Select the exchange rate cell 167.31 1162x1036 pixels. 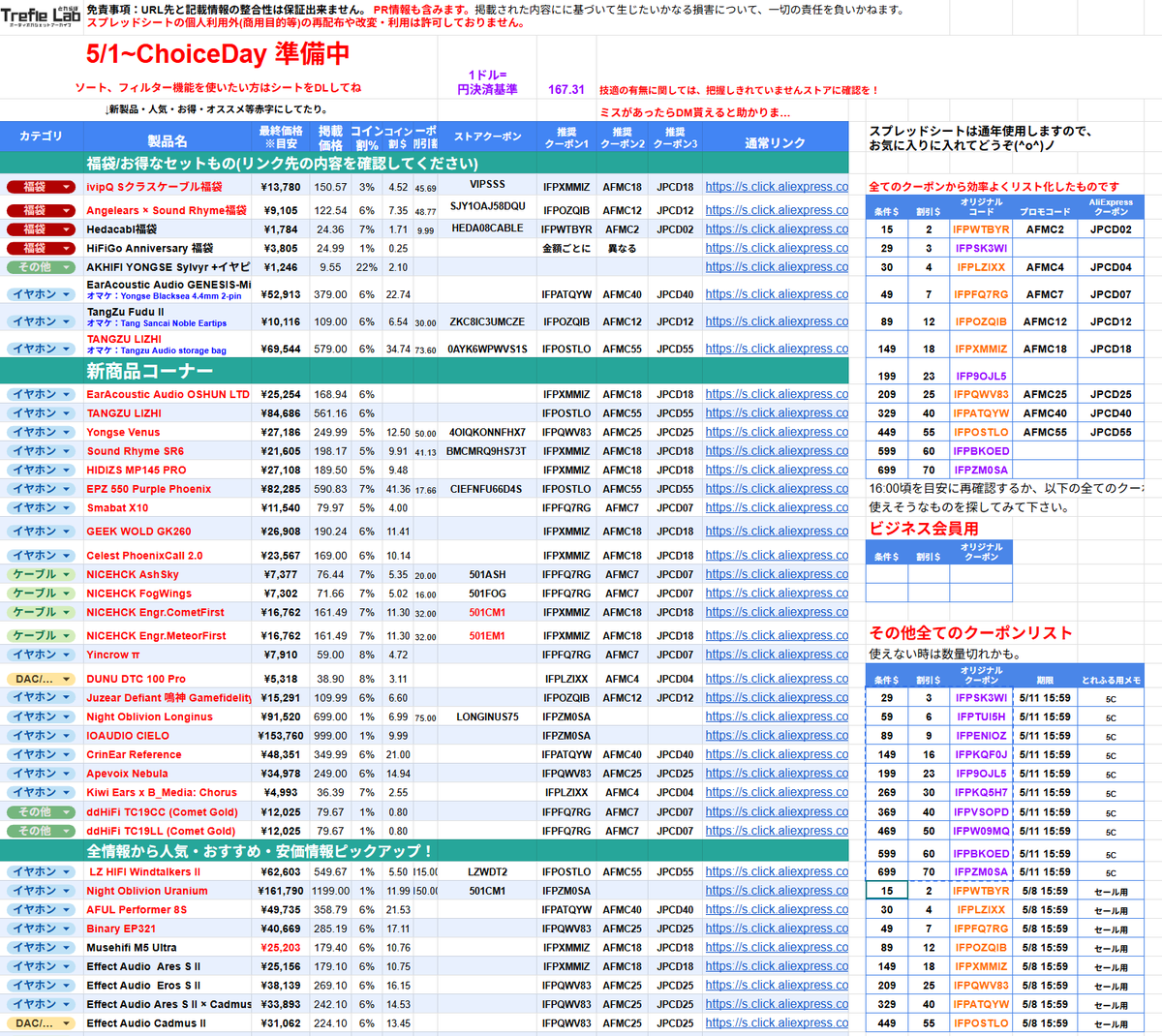point(566,89)
